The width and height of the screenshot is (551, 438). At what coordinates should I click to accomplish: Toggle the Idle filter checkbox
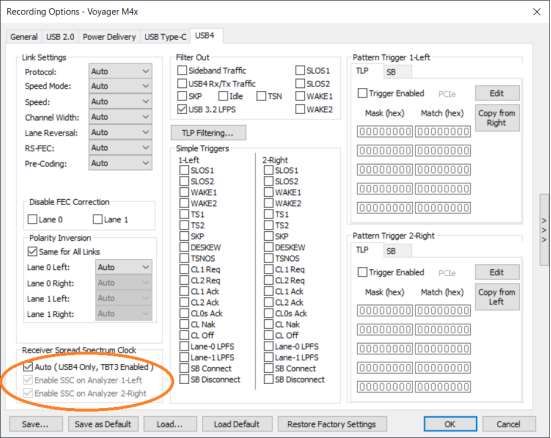pyautogui.click(x=223, y=96)
